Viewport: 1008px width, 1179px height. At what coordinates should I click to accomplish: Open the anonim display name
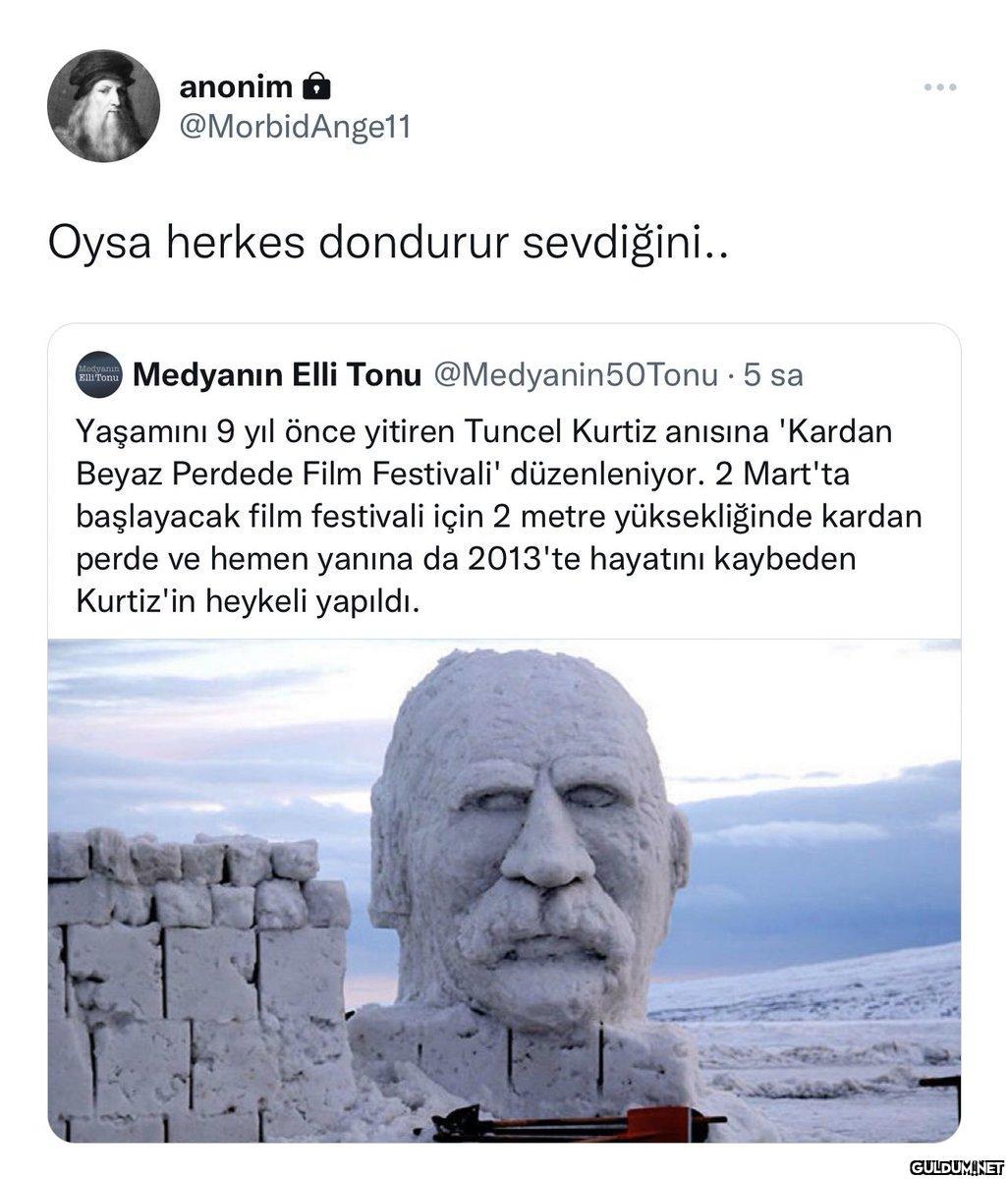(236, 86)
